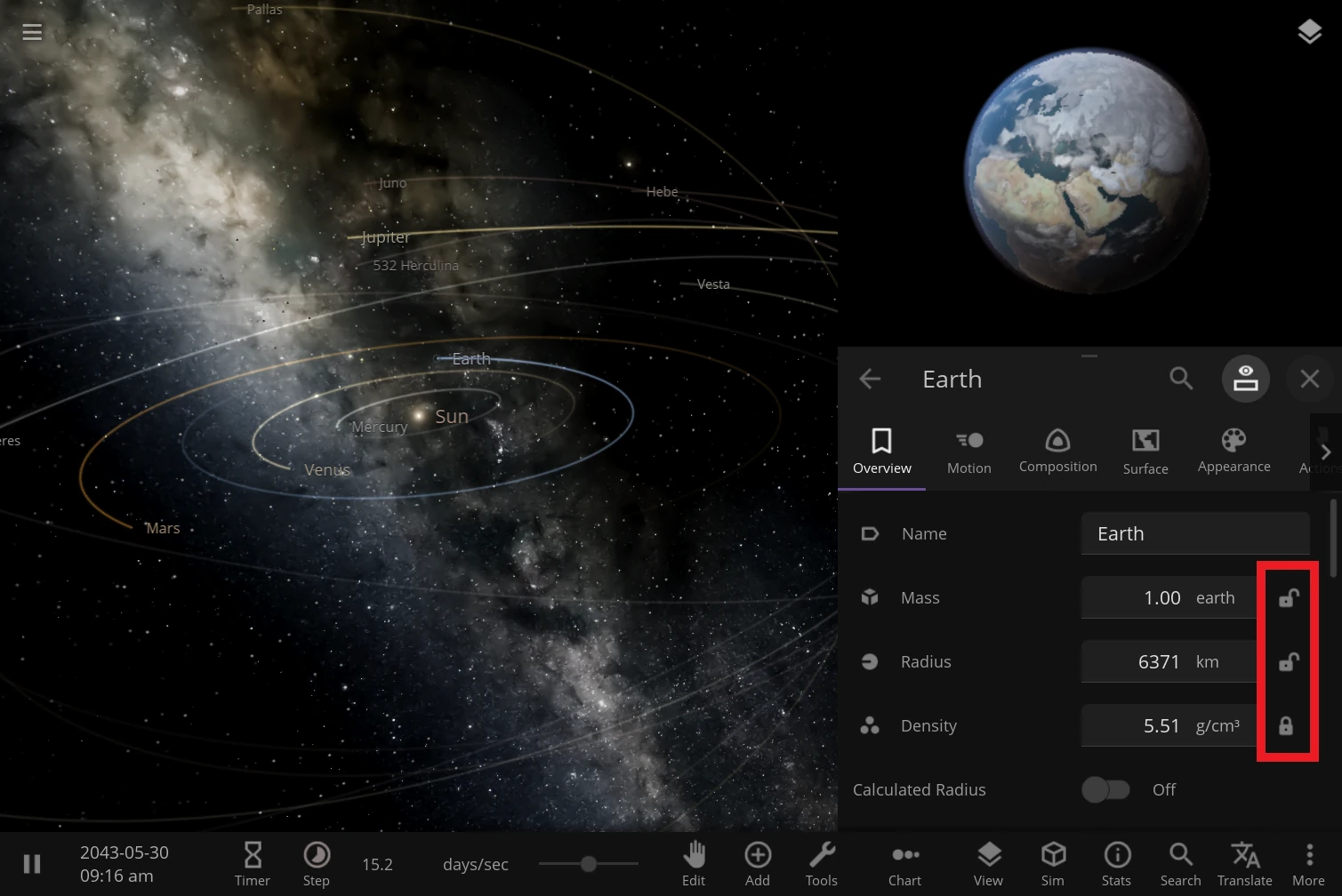Close the Earth properties panel
This screenshot has height=896, width=1342.
click(x=1309, y=379)
